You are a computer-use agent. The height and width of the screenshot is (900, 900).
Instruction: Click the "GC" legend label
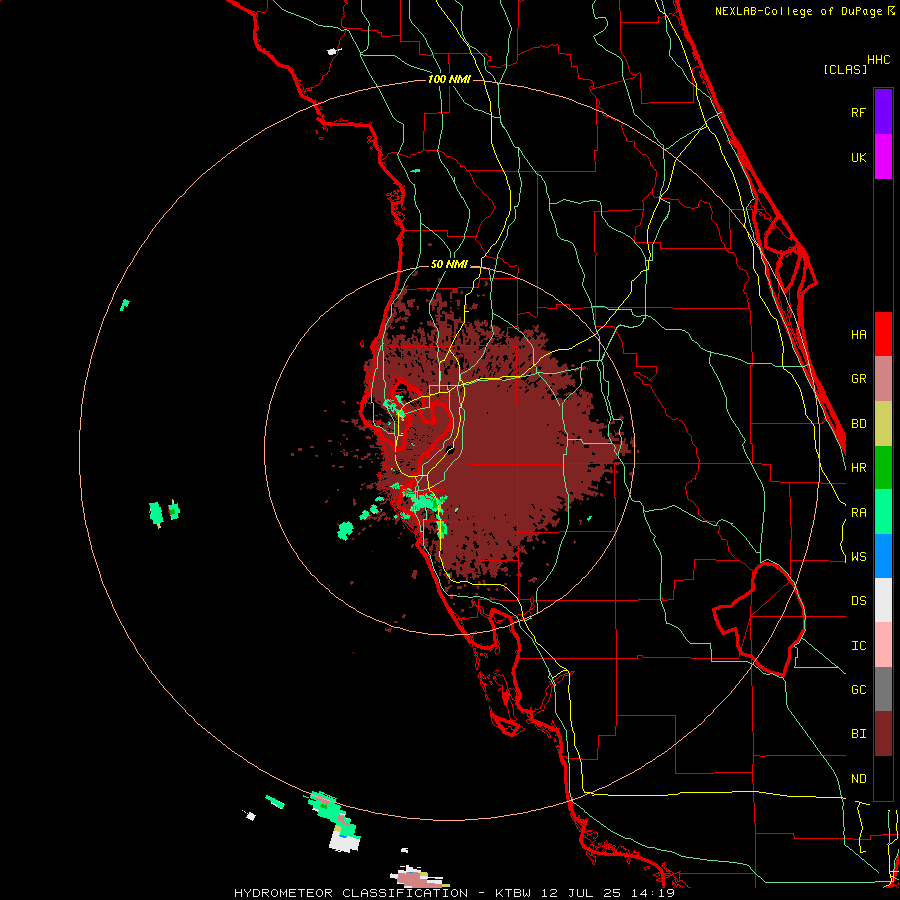point(858,690)
